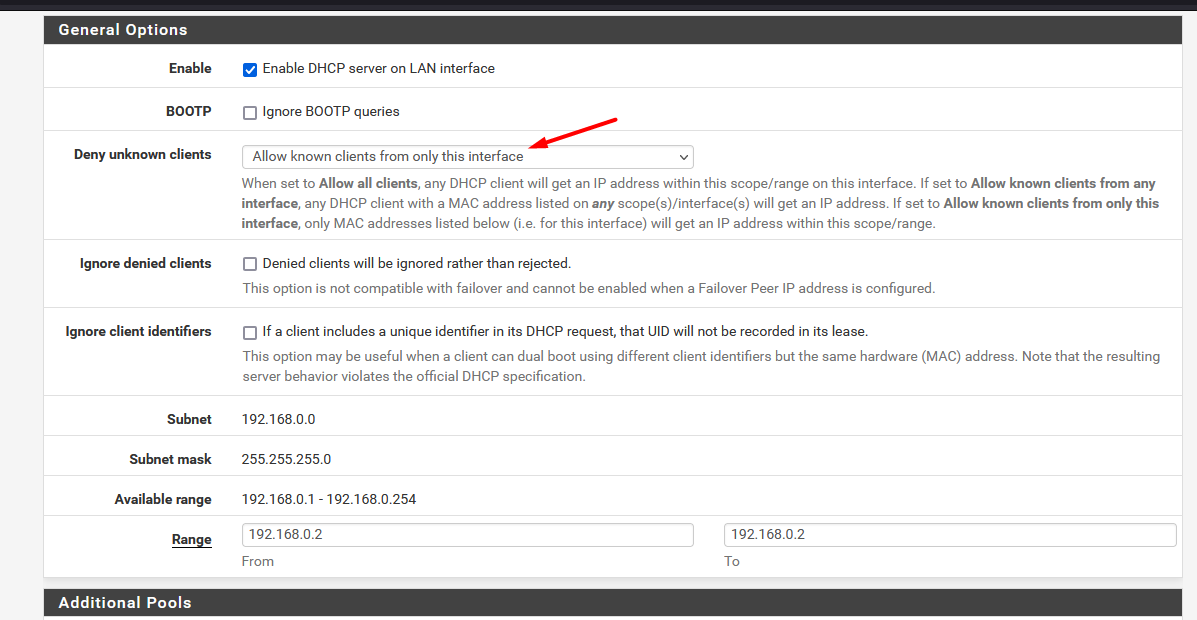Check the Ignore client identifiers box

point(250,333)
